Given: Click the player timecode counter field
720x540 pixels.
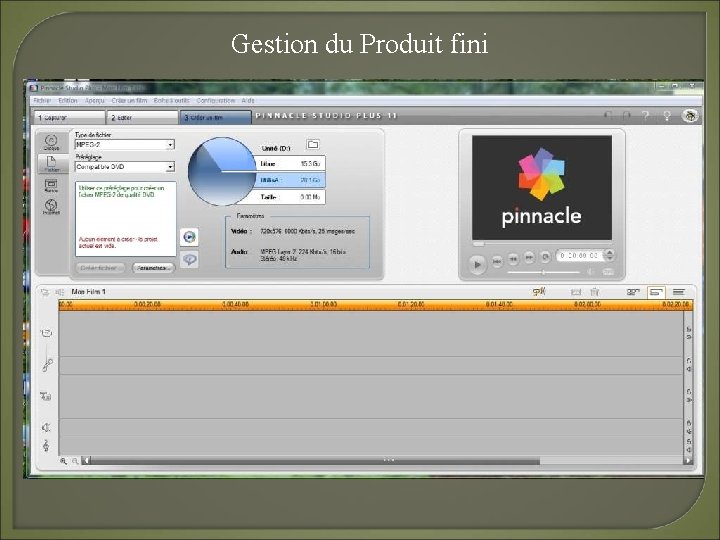Looking at the screenshot, I should point(579,255).
